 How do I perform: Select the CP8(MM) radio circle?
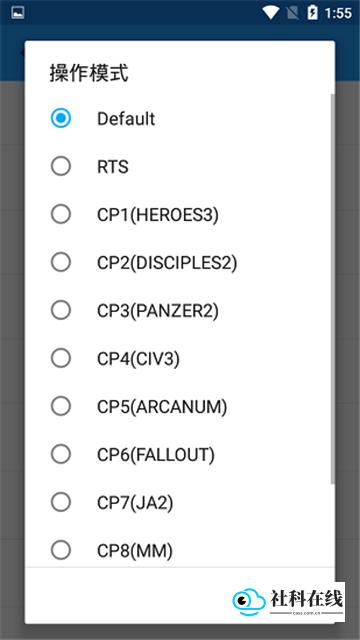click(61, 550)
